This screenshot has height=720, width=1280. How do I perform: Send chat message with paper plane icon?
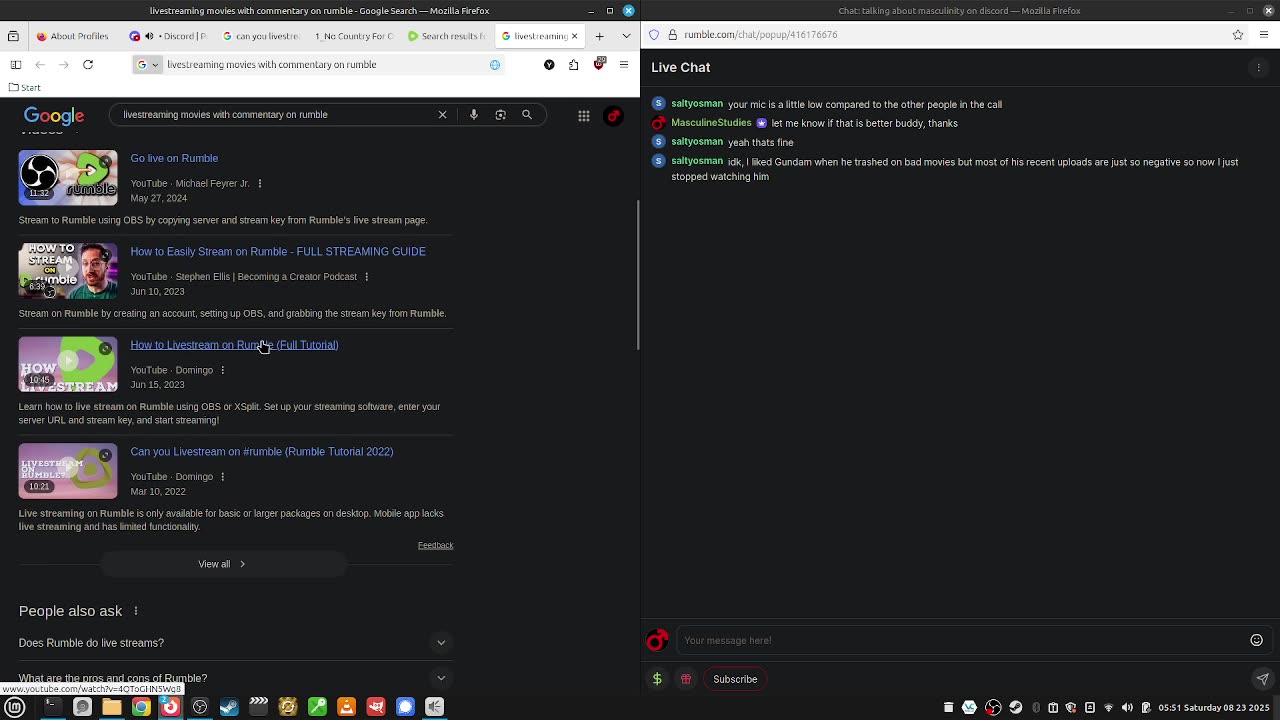[1263, 679]
